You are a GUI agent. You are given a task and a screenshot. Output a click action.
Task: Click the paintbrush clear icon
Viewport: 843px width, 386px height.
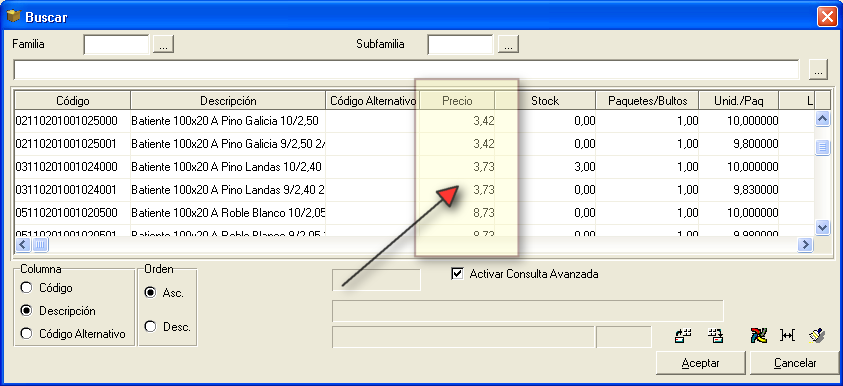817,335
